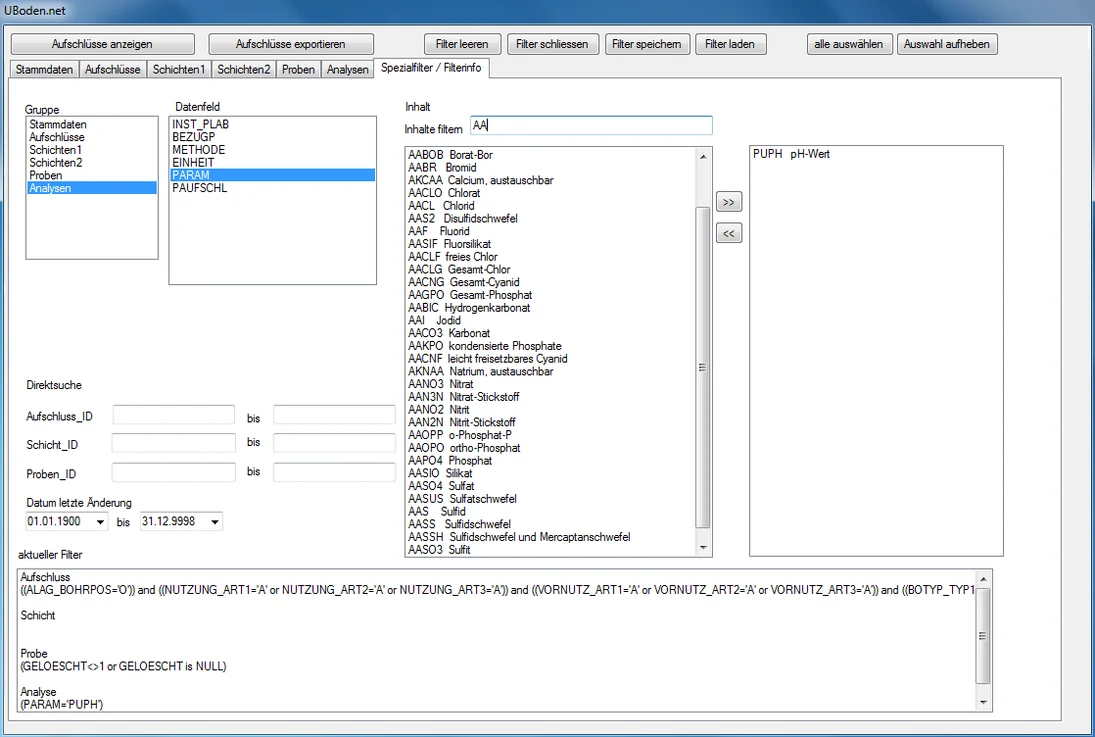The width and height of the screenshot is (1095, 737).
Task: Switch to the Stammdaten tab
Action: coord(44,69)
